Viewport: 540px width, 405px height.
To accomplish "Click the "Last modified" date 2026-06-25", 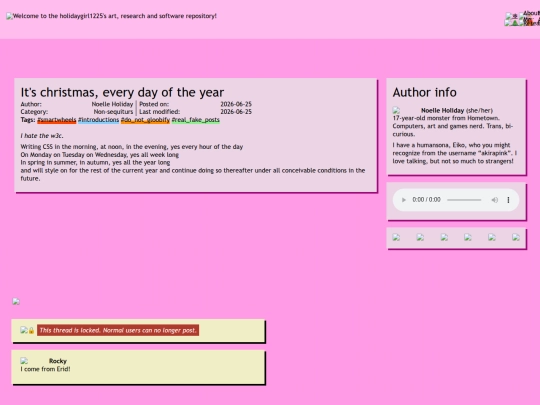I will coord(236,112).
